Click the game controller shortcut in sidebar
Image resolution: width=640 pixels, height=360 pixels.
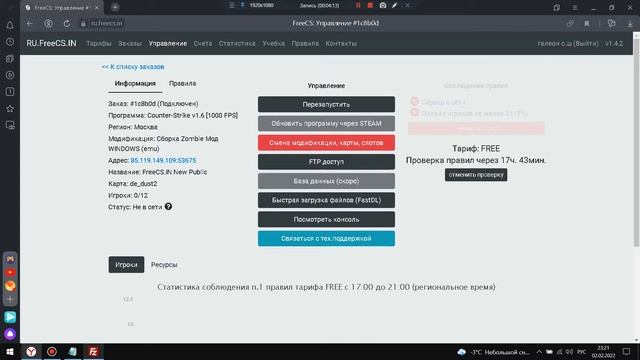(10, 259)
